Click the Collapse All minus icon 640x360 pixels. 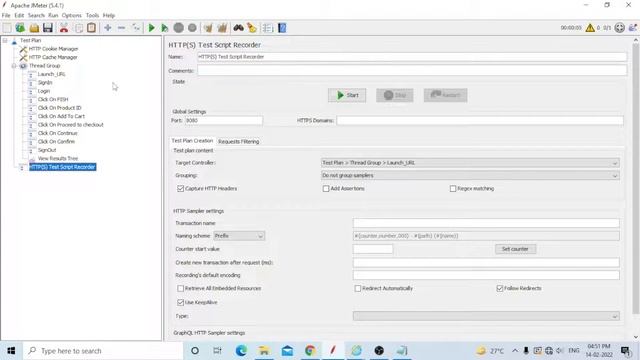coord(121,28)
